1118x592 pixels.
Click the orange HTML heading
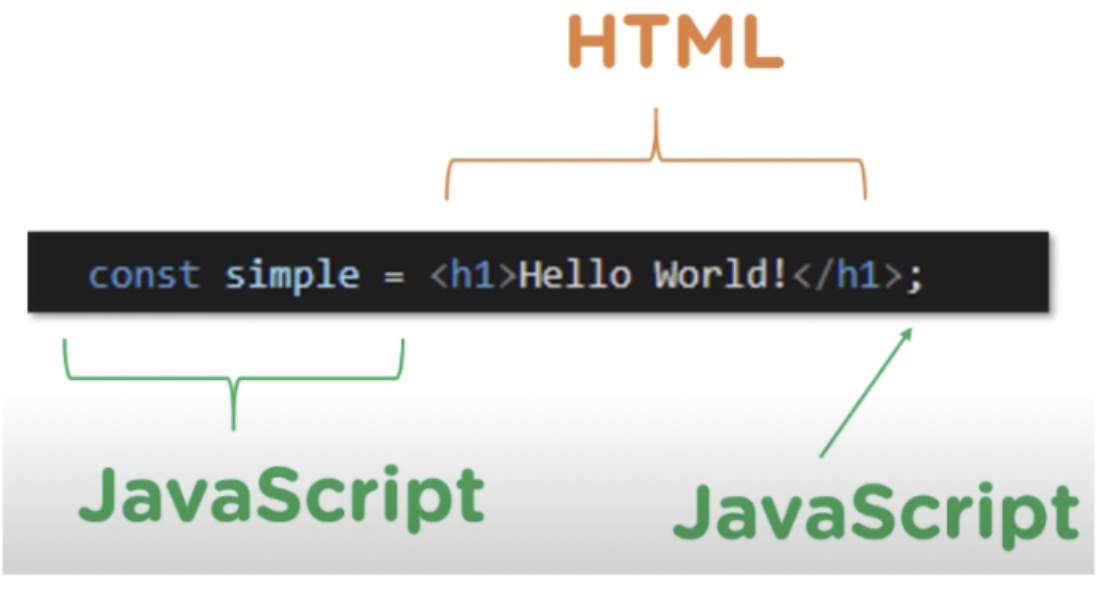pos(675,41)
